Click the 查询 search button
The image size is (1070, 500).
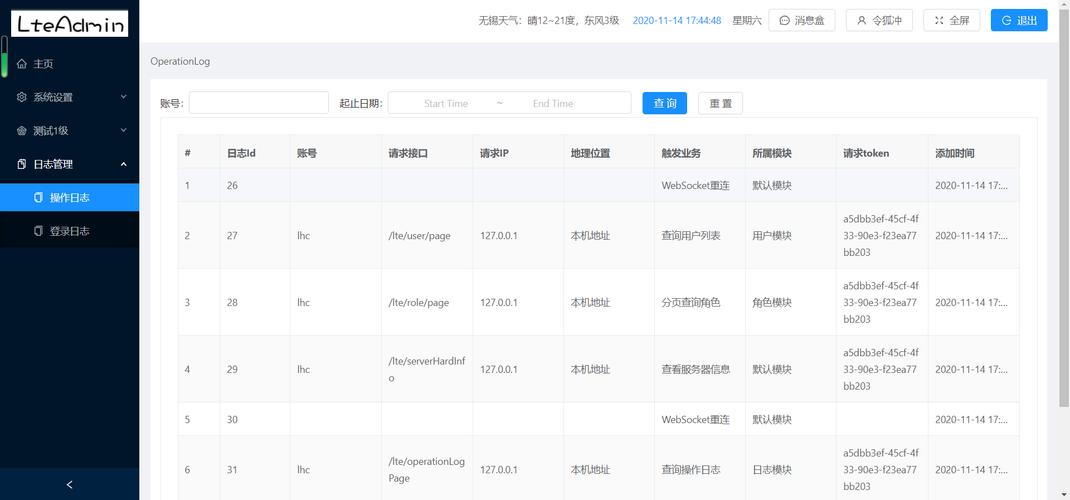(x=664, y=103)
